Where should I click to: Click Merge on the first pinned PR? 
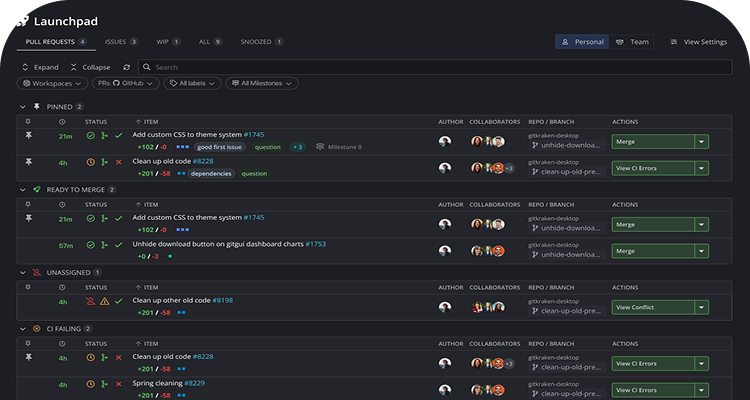[x=653, y=142]
